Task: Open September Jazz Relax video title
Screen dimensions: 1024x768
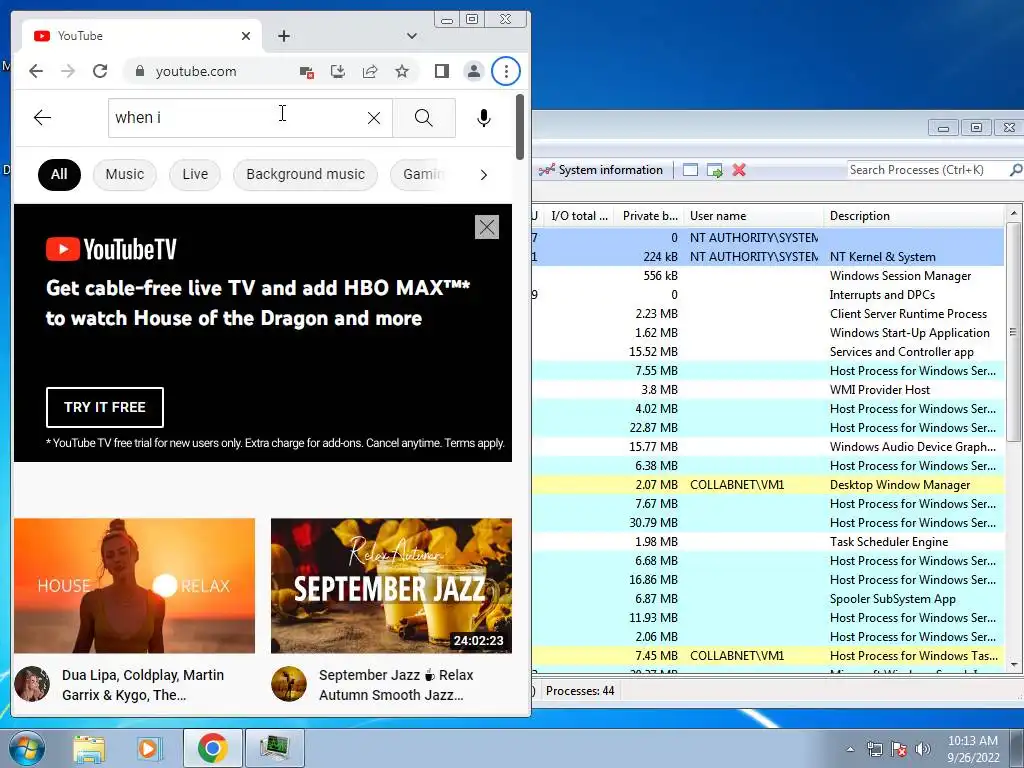Action: [x=396, y=684]
